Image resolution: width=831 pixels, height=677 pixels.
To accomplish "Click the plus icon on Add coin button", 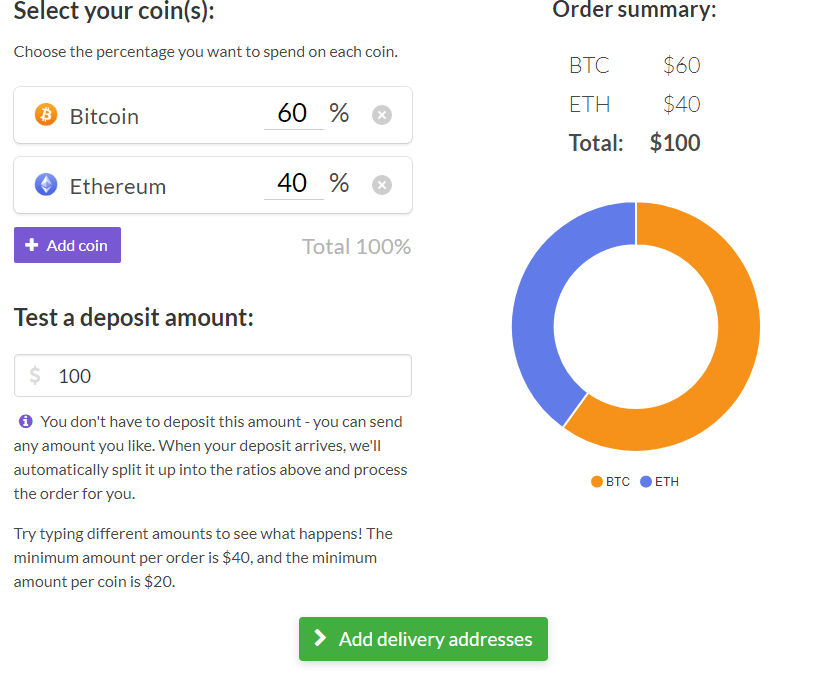I will click(x=30, y=245).
